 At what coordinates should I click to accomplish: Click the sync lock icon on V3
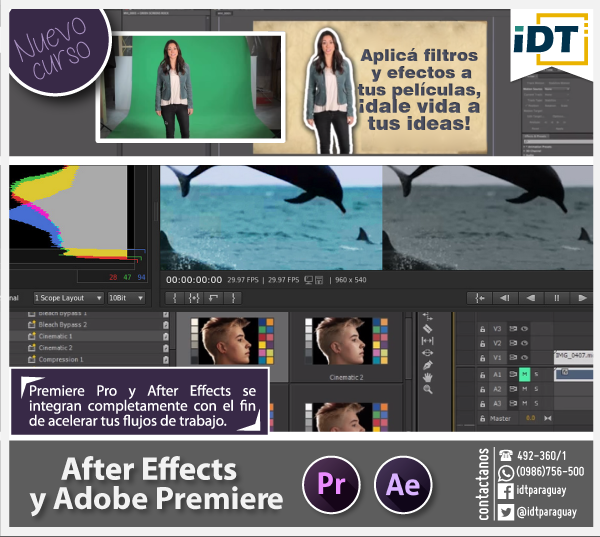[513, 328]
